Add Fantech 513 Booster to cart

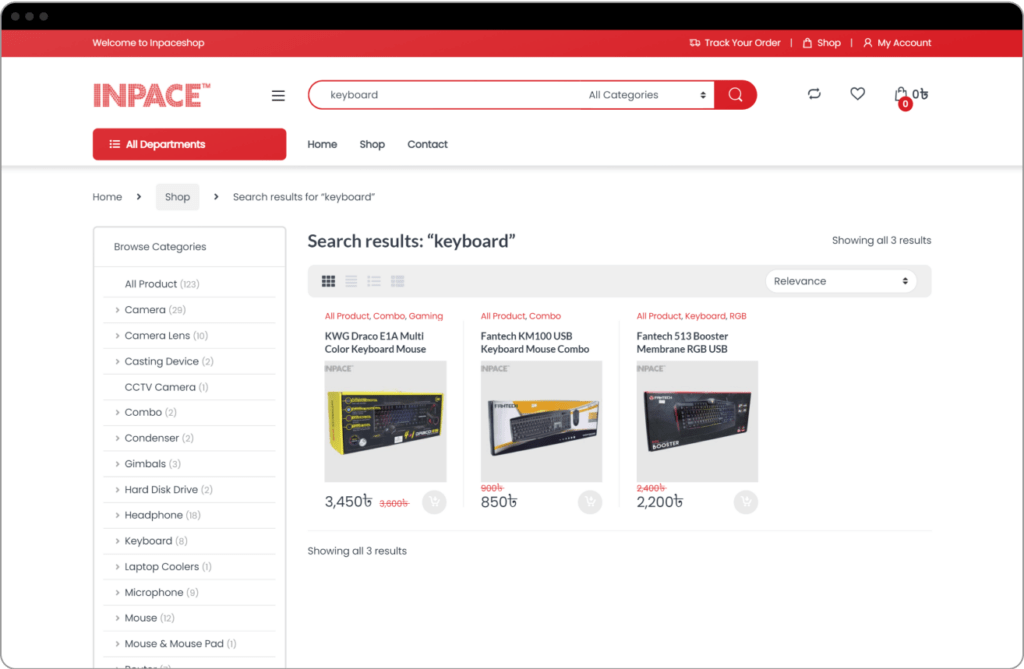tap(745, 501)
